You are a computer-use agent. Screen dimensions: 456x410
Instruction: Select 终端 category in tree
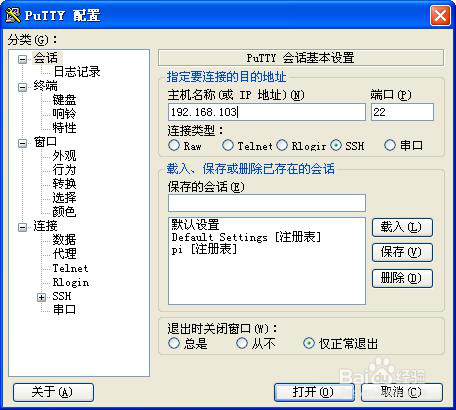click(46, 86)
